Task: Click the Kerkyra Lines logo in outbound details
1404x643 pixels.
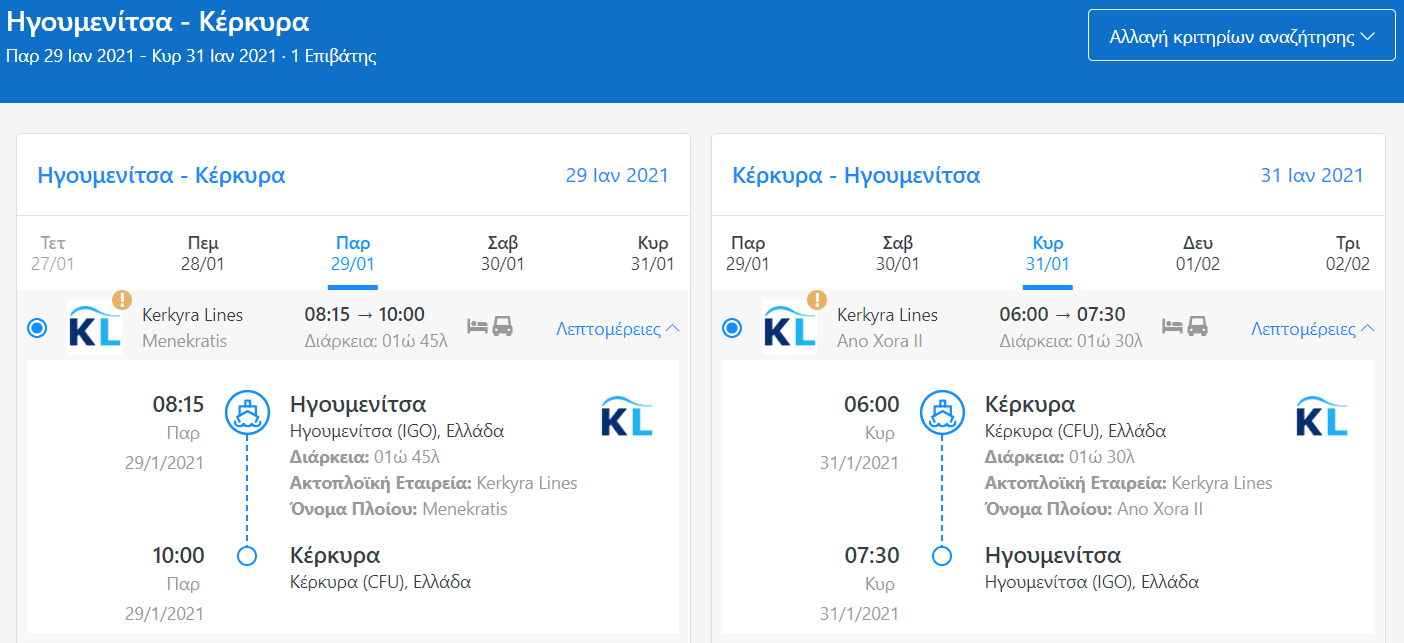Action: point(627,417)
